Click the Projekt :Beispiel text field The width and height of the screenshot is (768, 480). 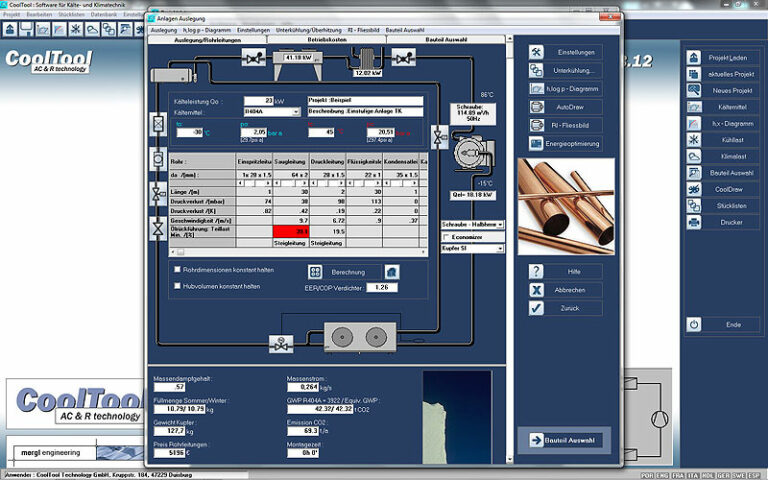pyautogui.click(x=365, y=100)
